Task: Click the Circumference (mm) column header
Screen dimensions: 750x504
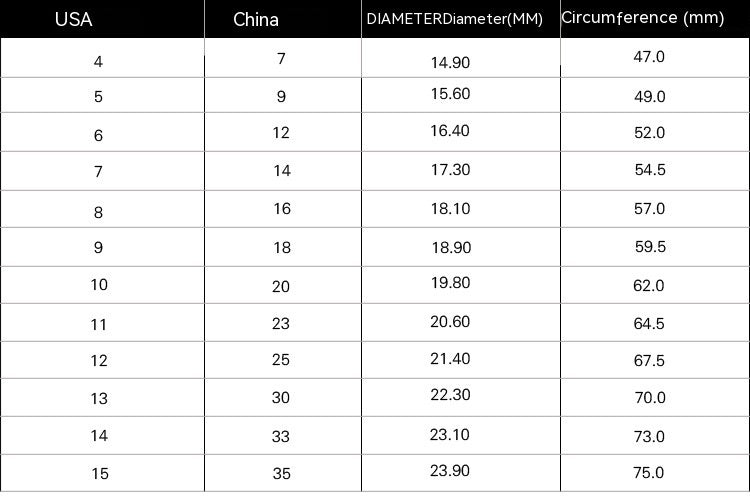Action: (643, 18)
